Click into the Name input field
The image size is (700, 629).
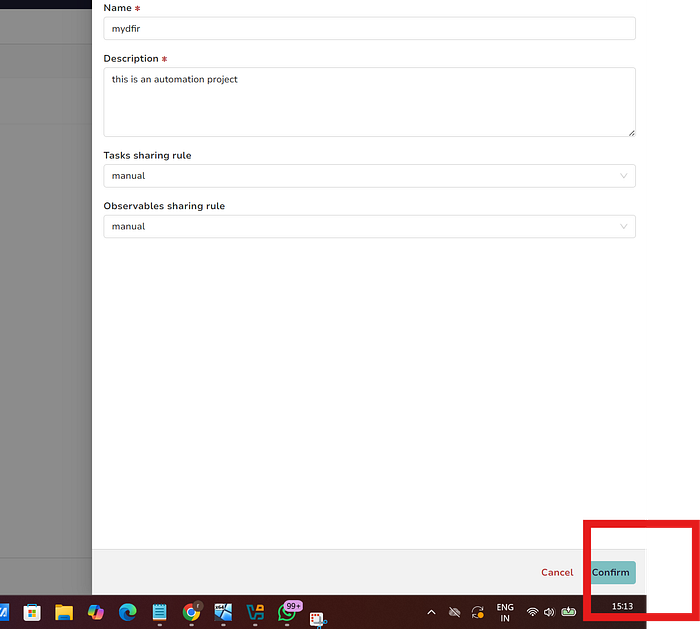[369, 29]
